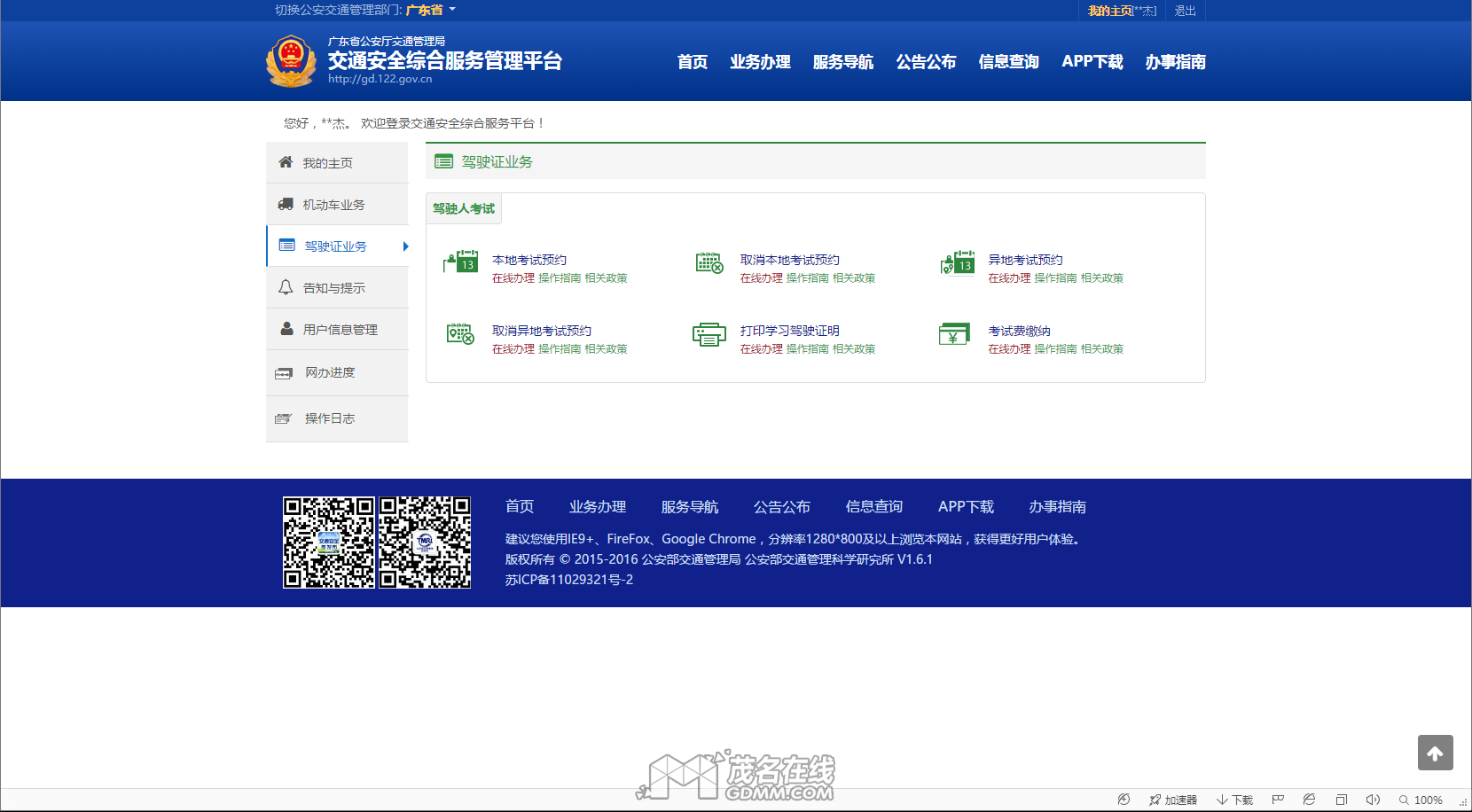Select the 驾驶人考试 tab
This screenshot has height=812, width=1472.
pyautogui.click(x=464, y=208)
